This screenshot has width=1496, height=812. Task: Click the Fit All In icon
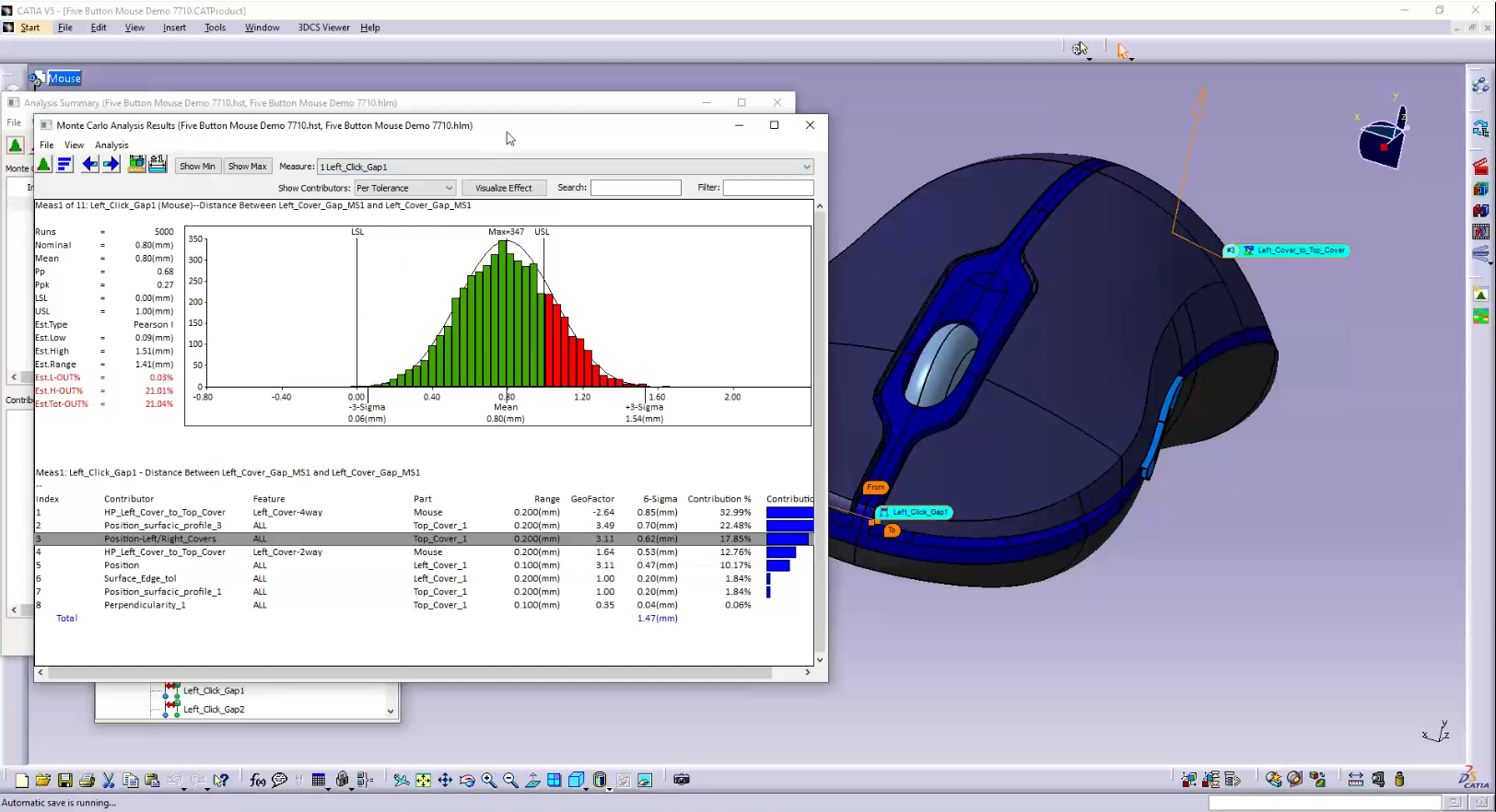tap(423, 781)
